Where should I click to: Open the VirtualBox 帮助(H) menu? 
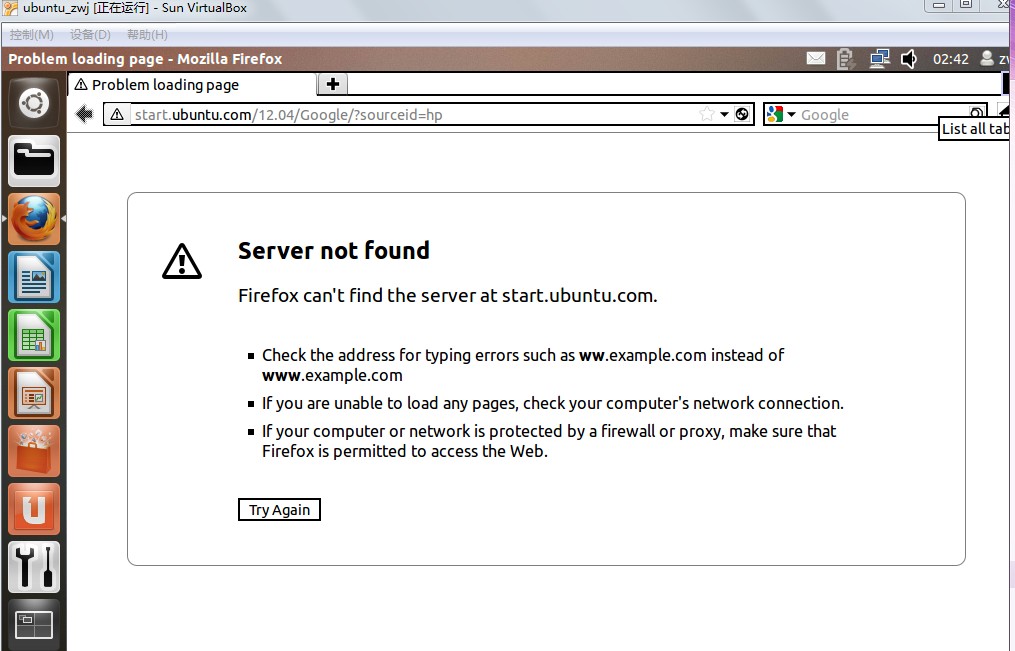click(x=147, y=35)
